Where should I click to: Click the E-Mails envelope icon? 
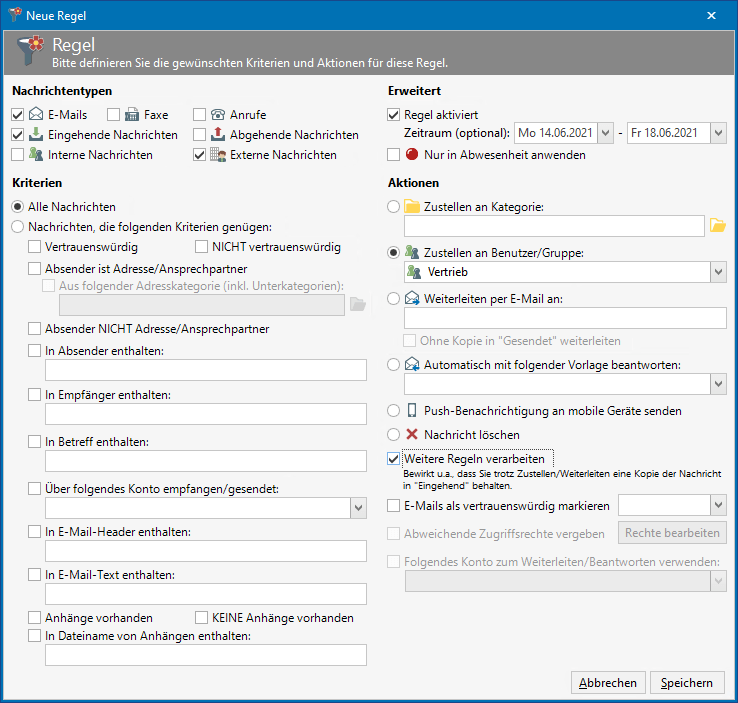36,114
